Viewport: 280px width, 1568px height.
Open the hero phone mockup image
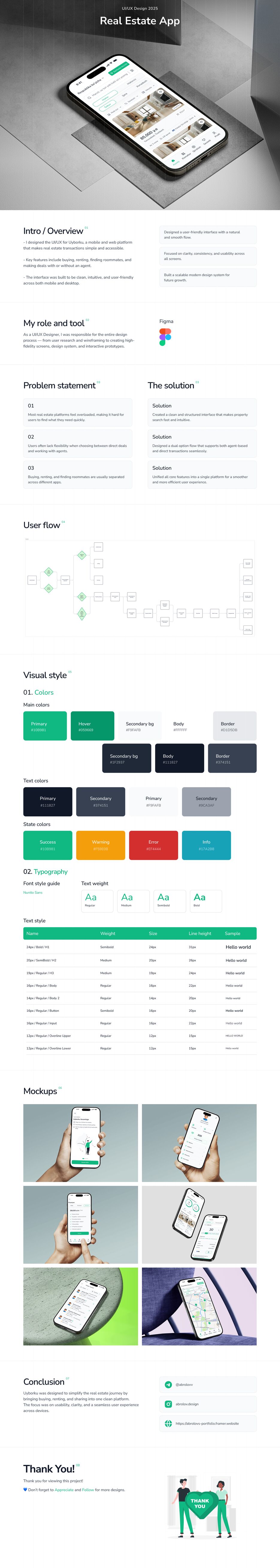tap(140, 105)
